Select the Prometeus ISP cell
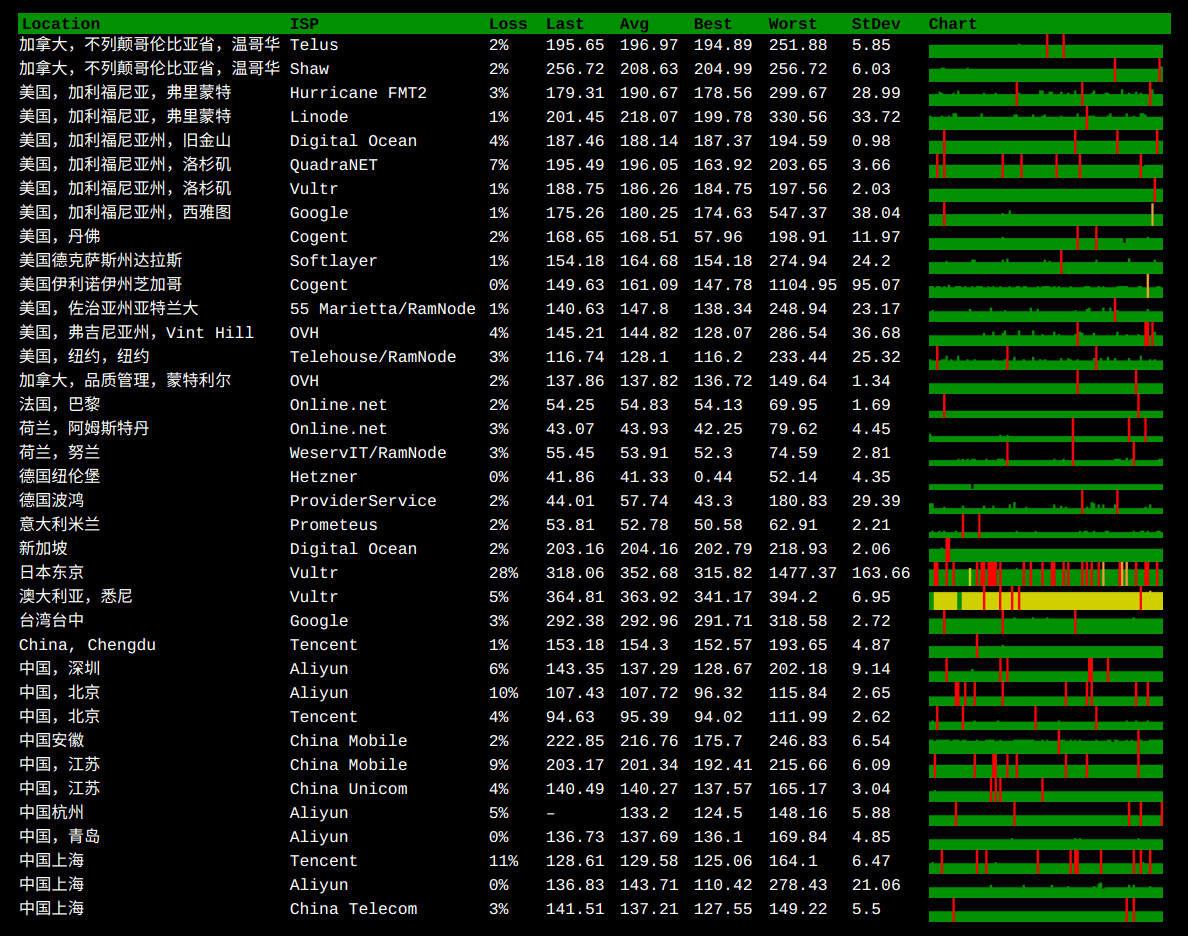The image size is (1188, 936). [x=333, y=525]
